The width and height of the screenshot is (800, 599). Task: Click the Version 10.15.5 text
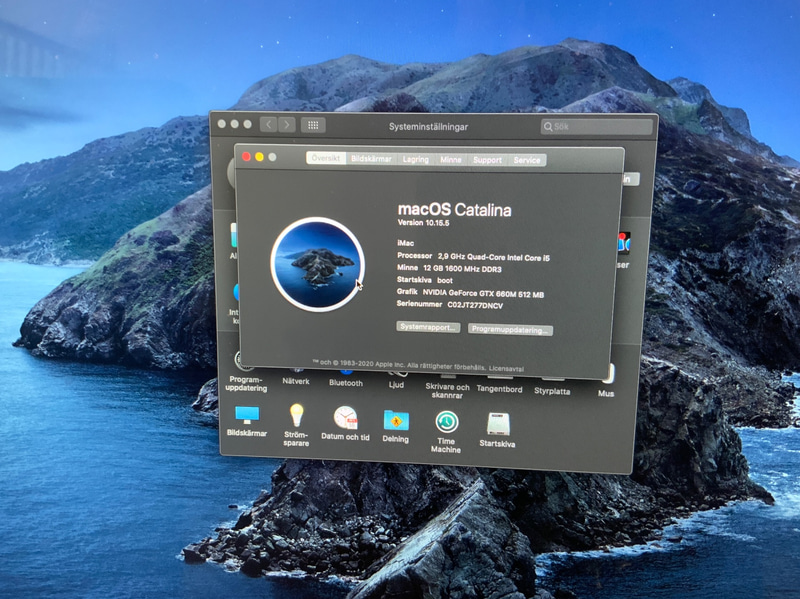tap(423, 222)
